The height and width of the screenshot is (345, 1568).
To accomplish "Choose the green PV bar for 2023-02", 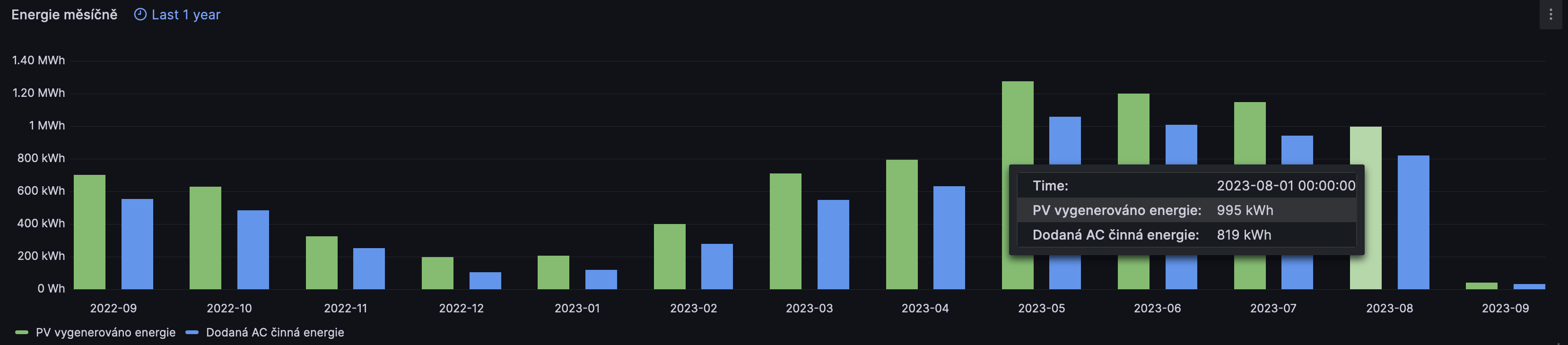I will coord(670,257).
